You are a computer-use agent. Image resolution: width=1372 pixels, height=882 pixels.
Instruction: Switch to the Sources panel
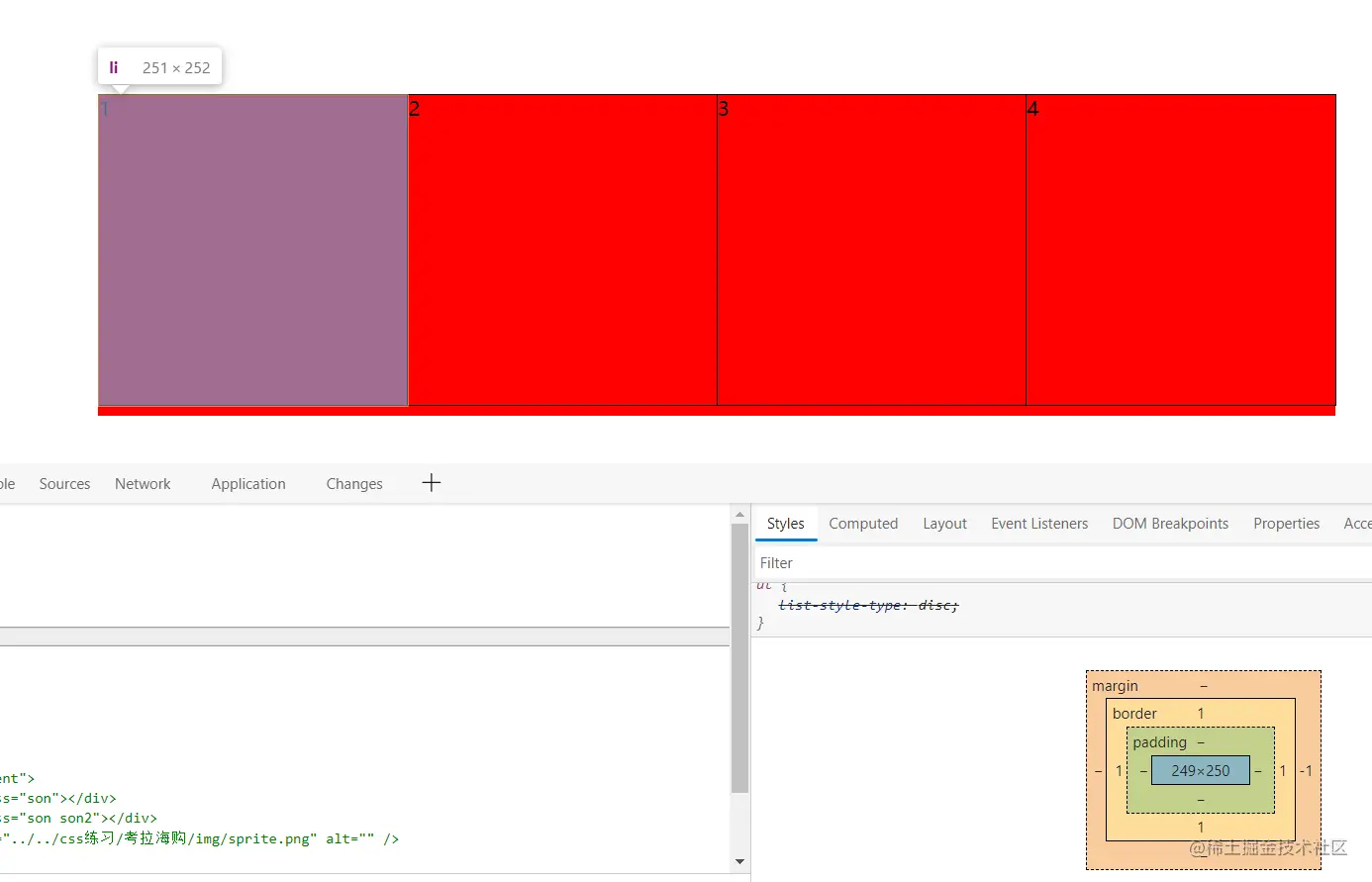pyautogui.click(x=64, y=483)
